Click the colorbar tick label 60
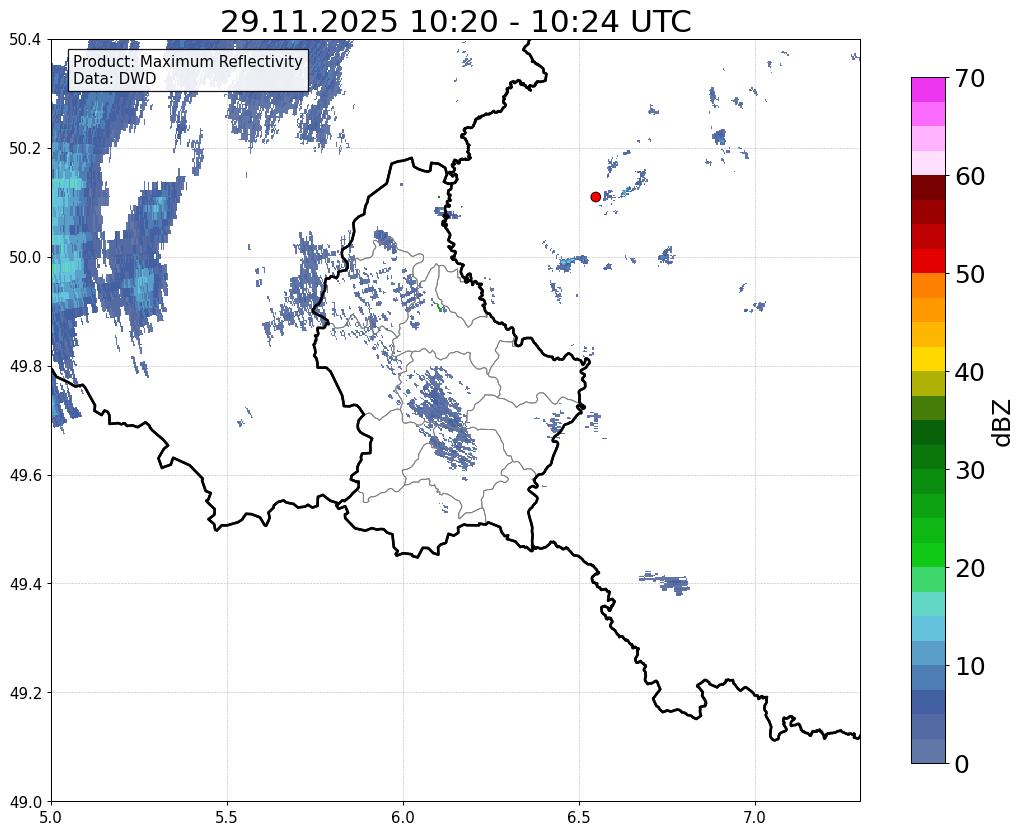 point(970,176)
